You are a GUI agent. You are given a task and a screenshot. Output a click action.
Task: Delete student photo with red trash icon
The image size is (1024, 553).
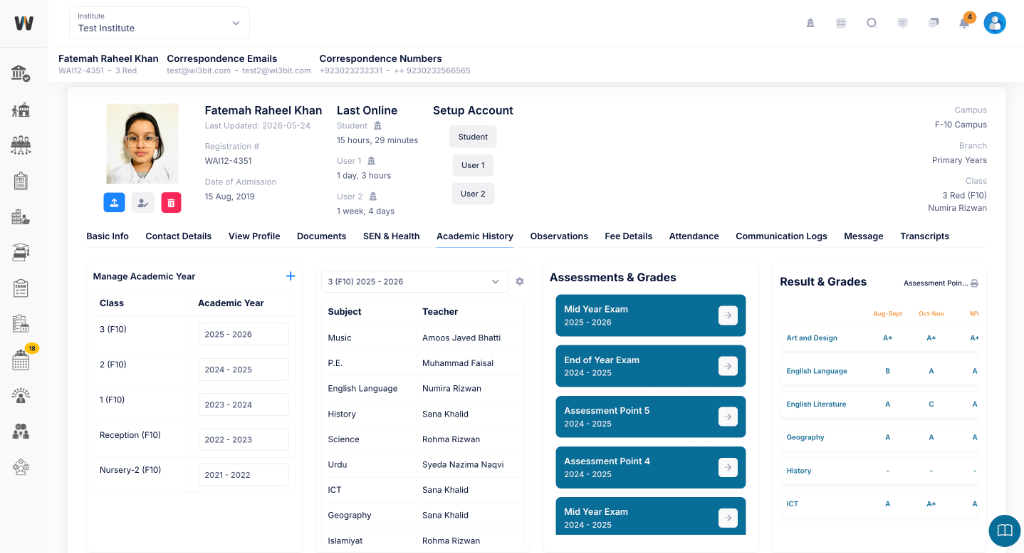tap(171, 202)
